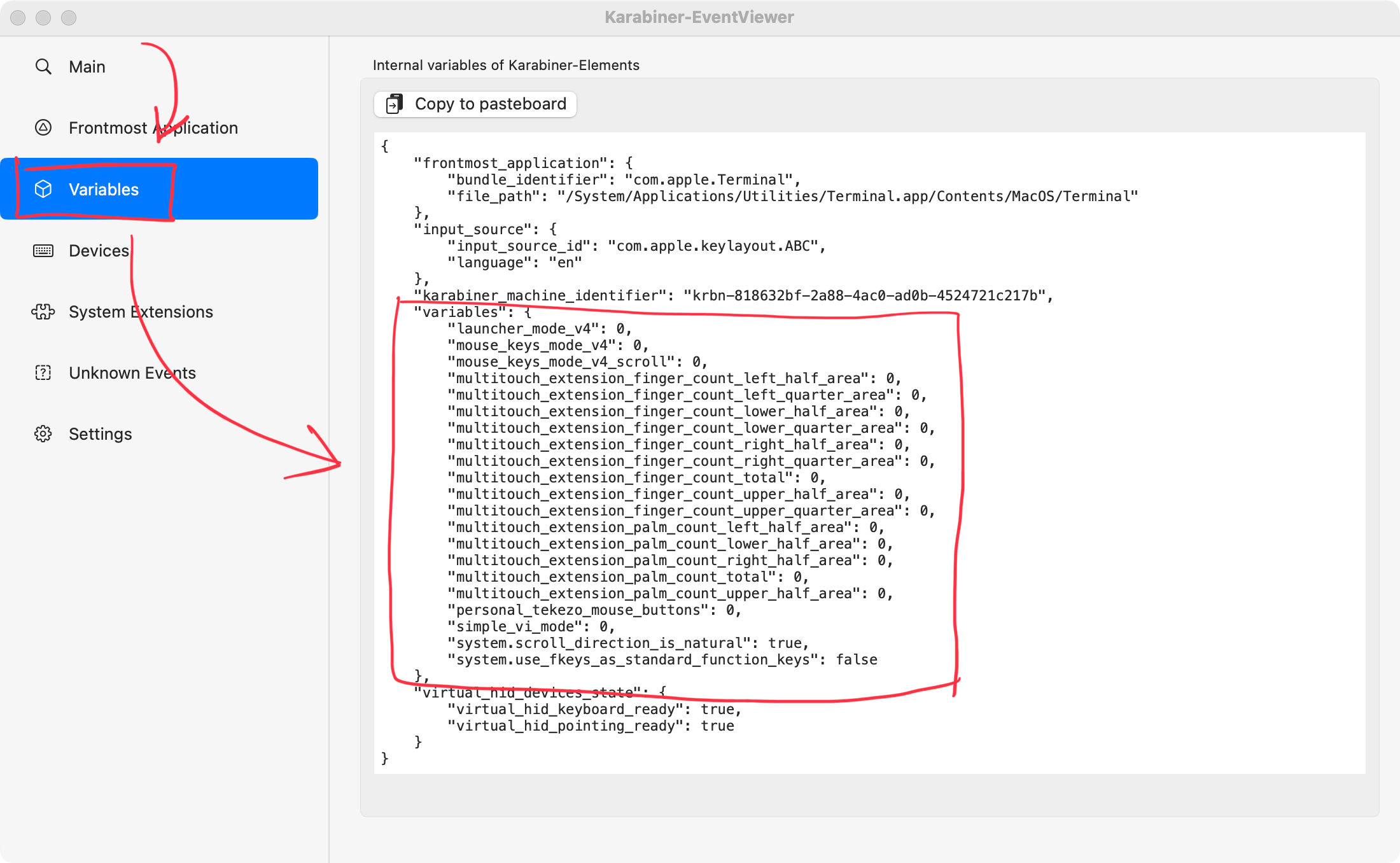
Task: Click the "multitouch_extension_palm_count_total" line
Action: click(627, 577)
